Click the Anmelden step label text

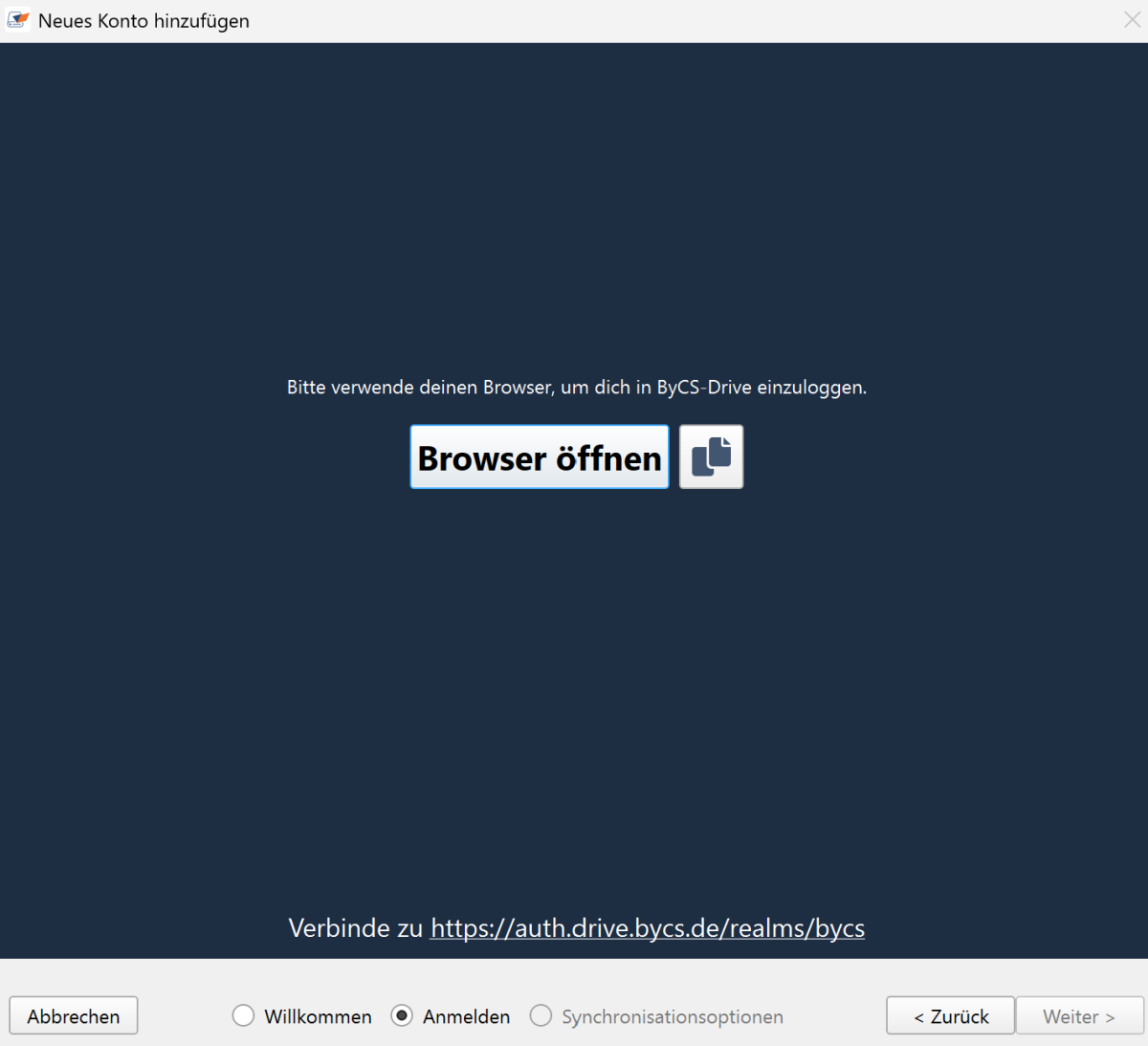click(466, 1016)
